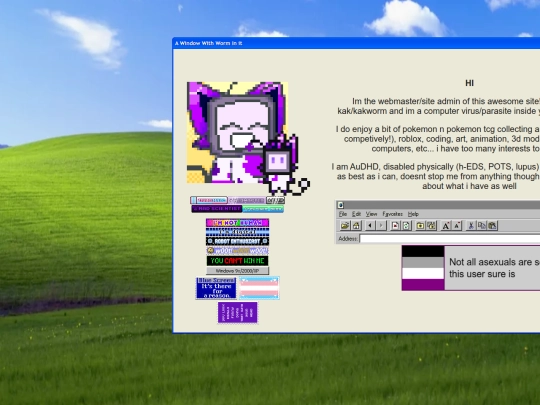The width and height of the screenshot is (540, 405).
Task: Click the 'I do enjoy a bit of pokemon' line
Action: 438,129
